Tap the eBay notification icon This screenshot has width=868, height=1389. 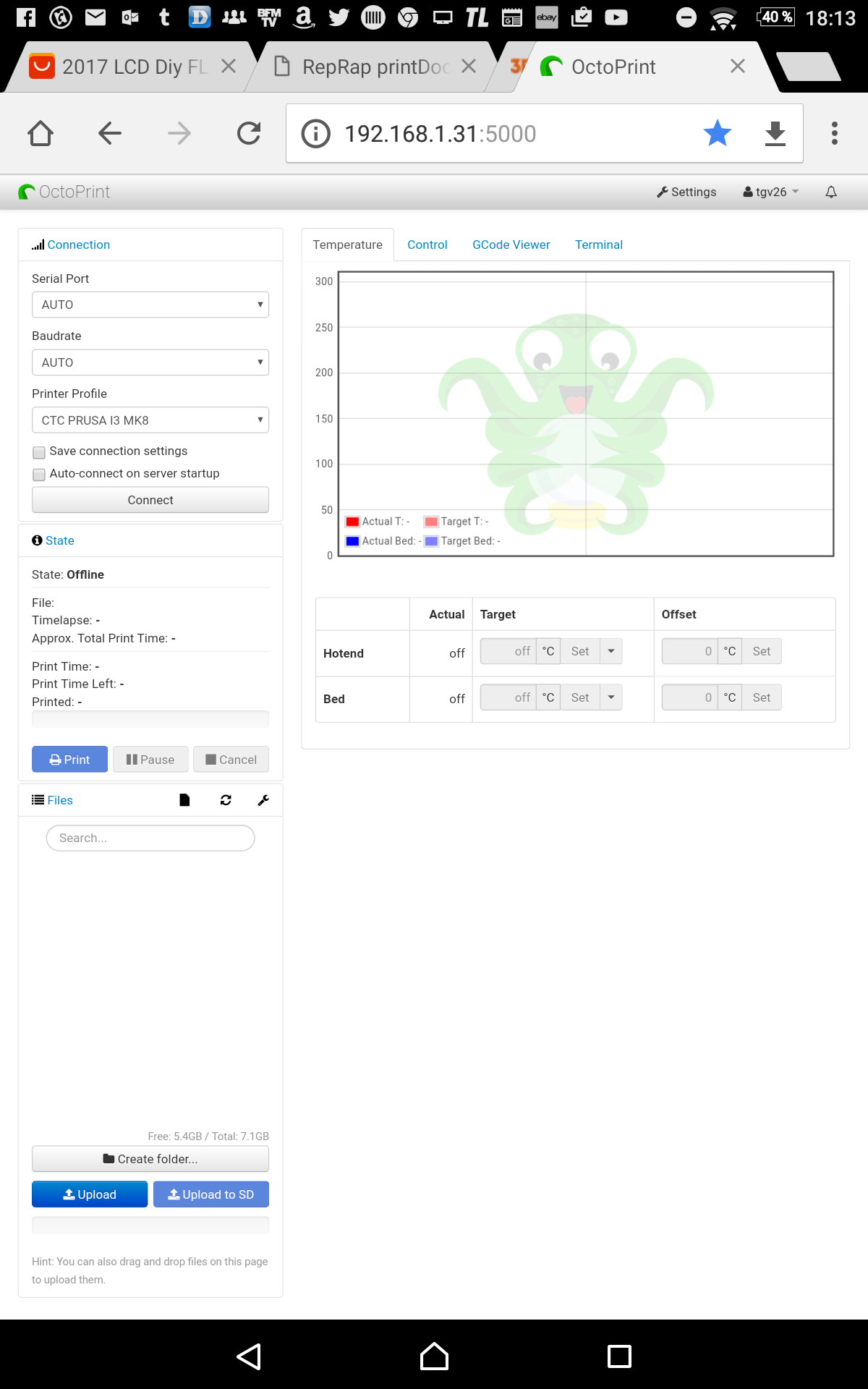[x=547, y=17]
